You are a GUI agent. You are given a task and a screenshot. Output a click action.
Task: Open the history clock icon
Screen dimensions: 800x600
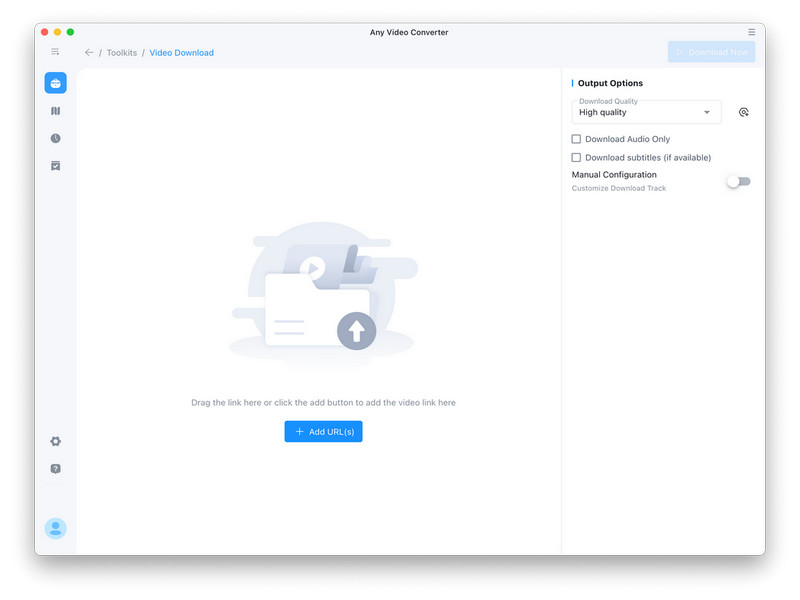[x=56, y=138]
